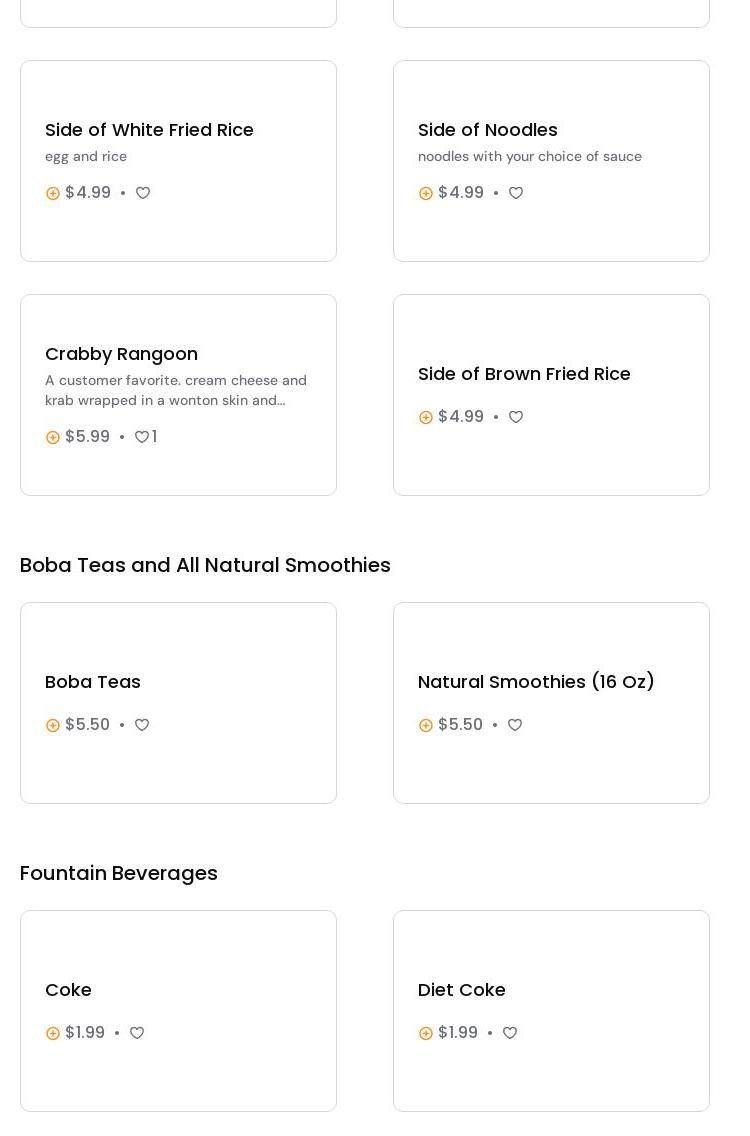Screen dimensions: 750x1136
Task: Add Side of Noodles using plus icon
Action: (426, 193)
